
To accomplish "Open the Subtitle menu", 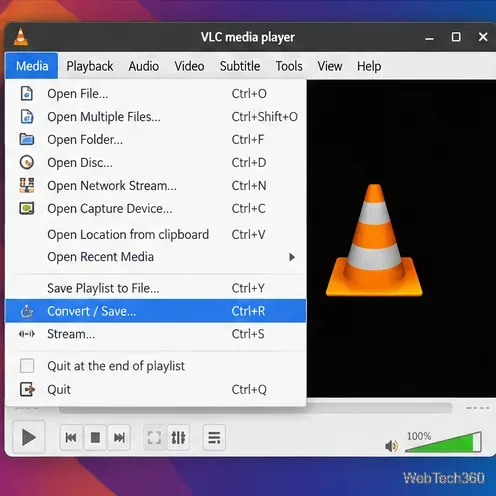I will pyautogui.click(x=240, y=66).
